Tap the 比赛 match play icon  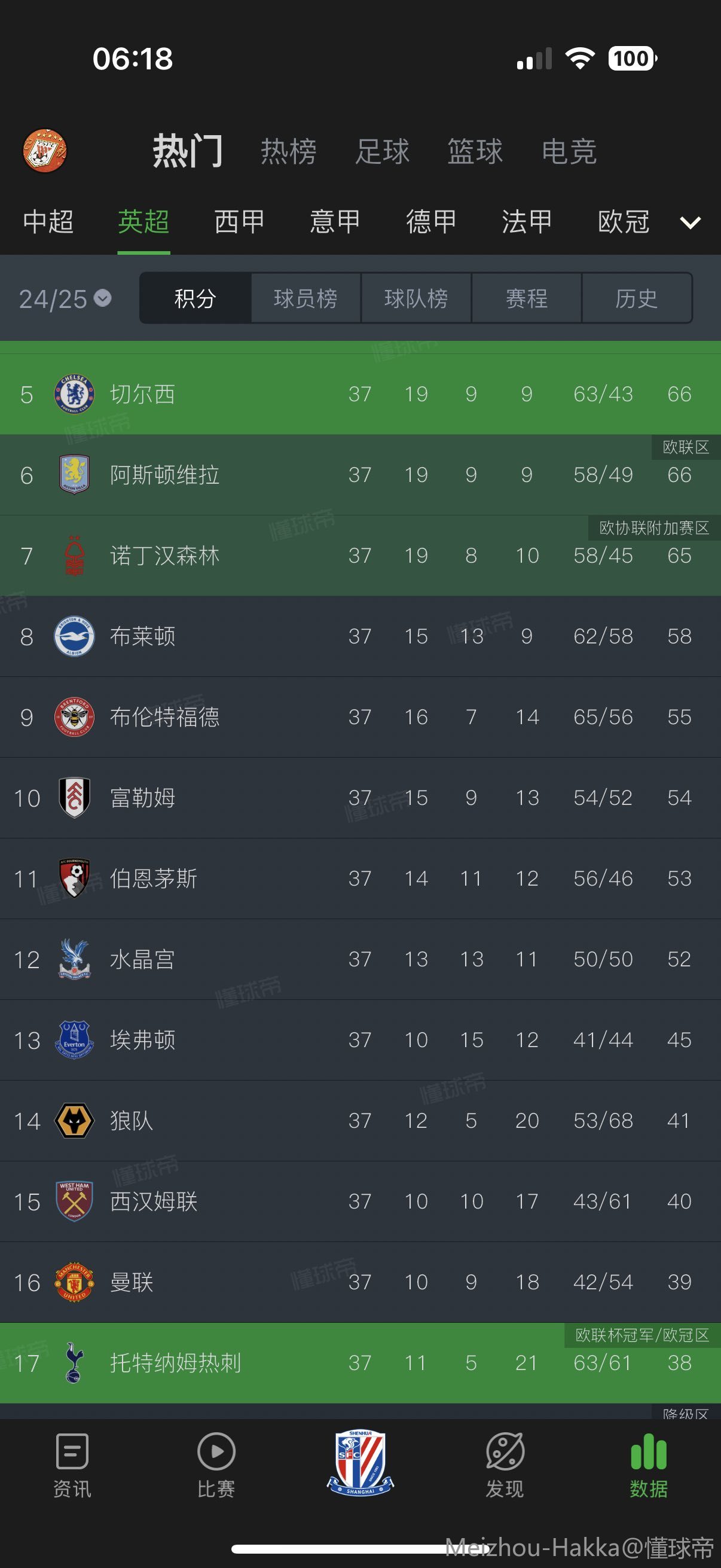(x=216, y=1452)
